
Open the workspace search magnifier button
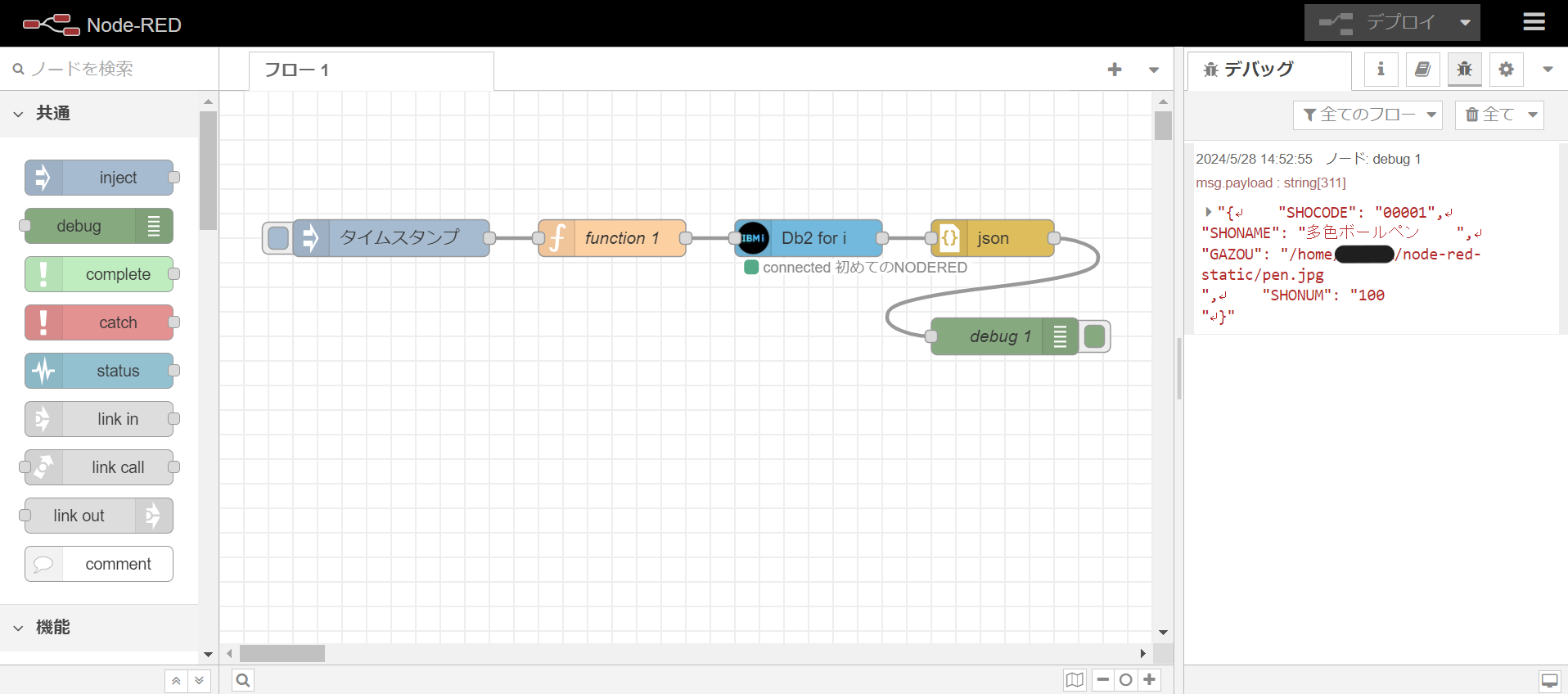tap(243, 680)
